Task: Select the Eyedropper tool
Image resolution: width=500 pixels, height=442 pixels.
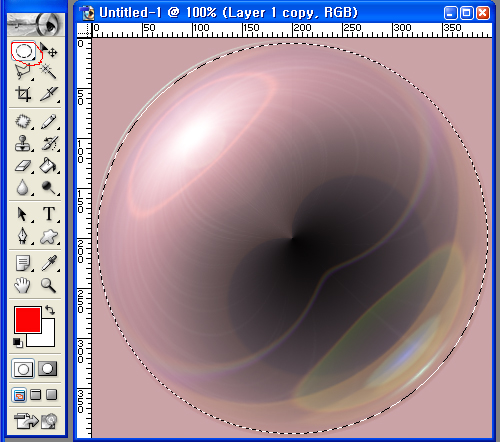Action: 49,263
